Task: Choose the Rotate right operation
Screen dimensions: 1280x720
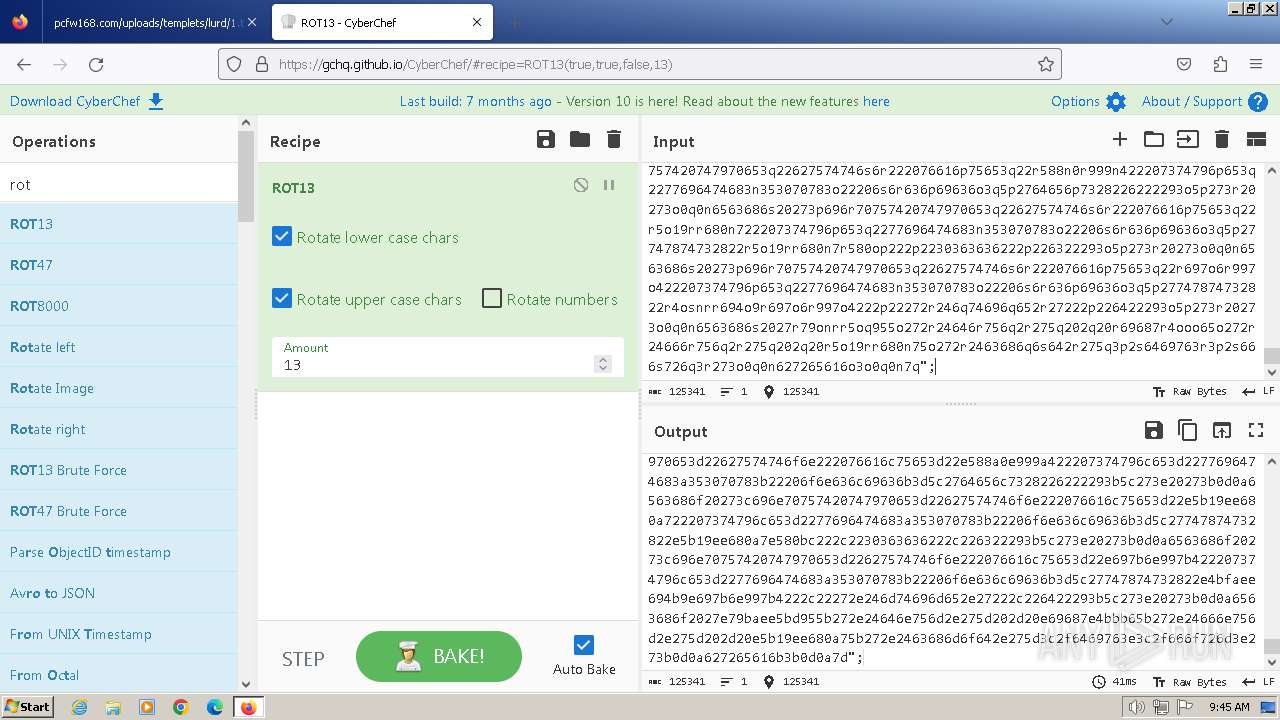Action: tap(119, 429)
